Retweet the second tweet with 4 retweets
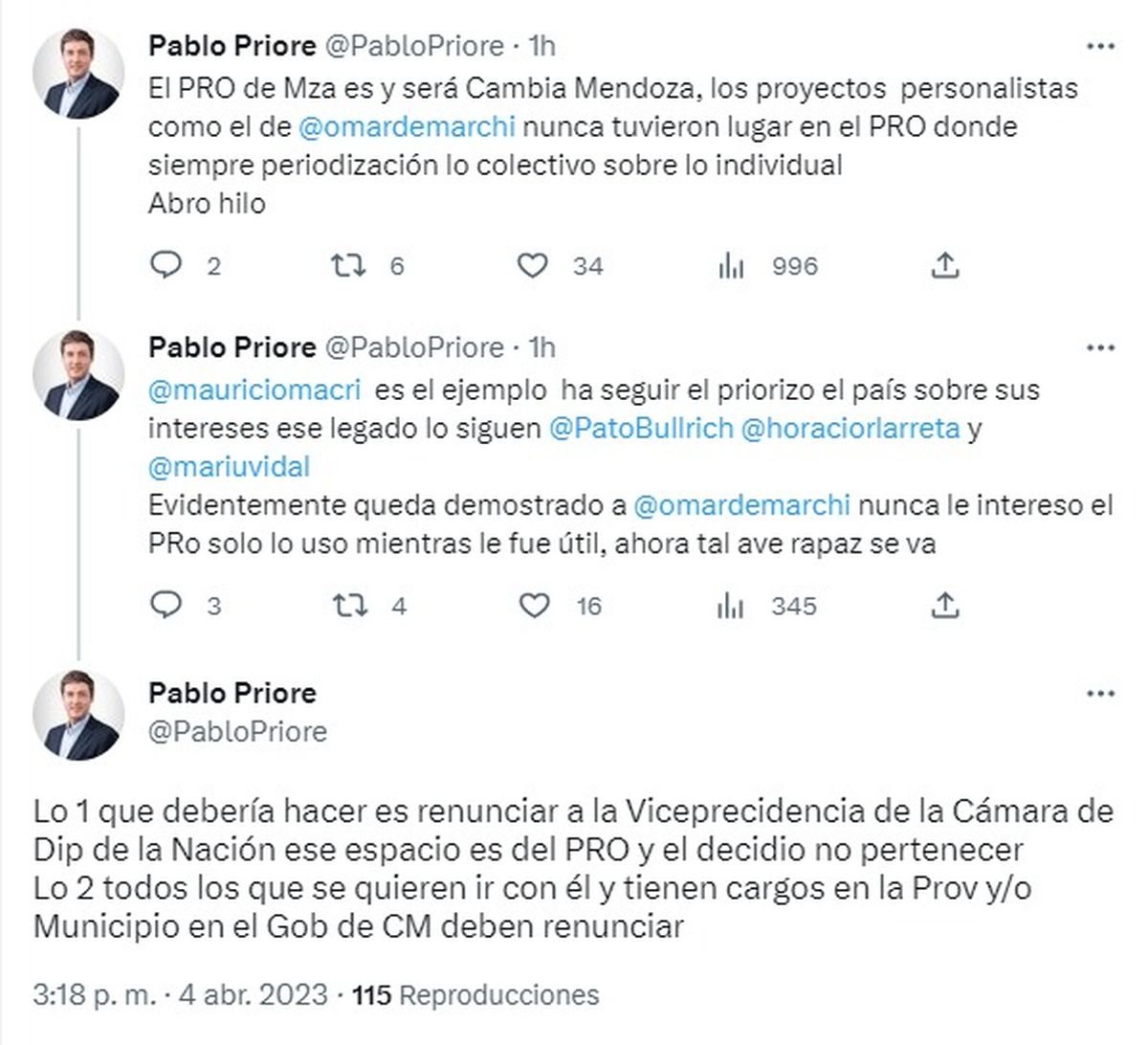 (348, 605)
